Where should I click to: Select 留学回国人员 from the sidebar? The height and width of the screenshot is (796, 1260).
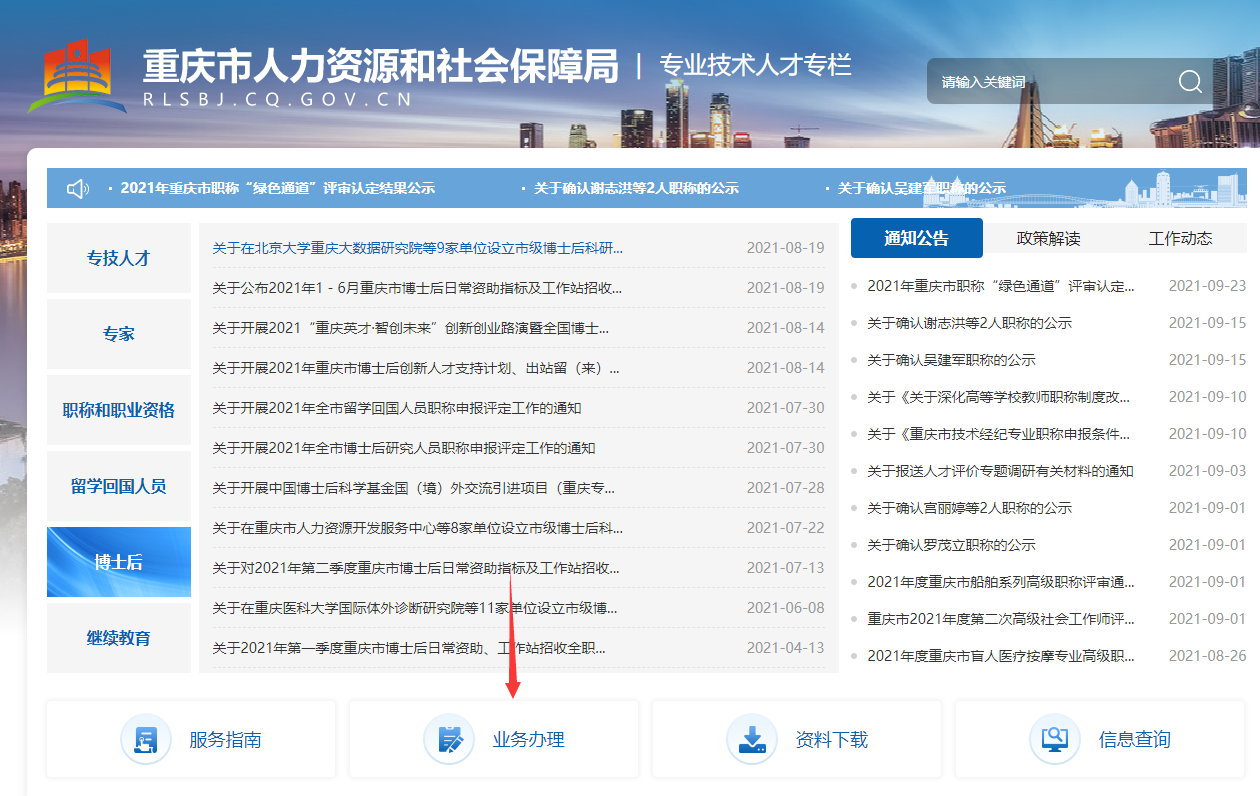coord(117,486)
